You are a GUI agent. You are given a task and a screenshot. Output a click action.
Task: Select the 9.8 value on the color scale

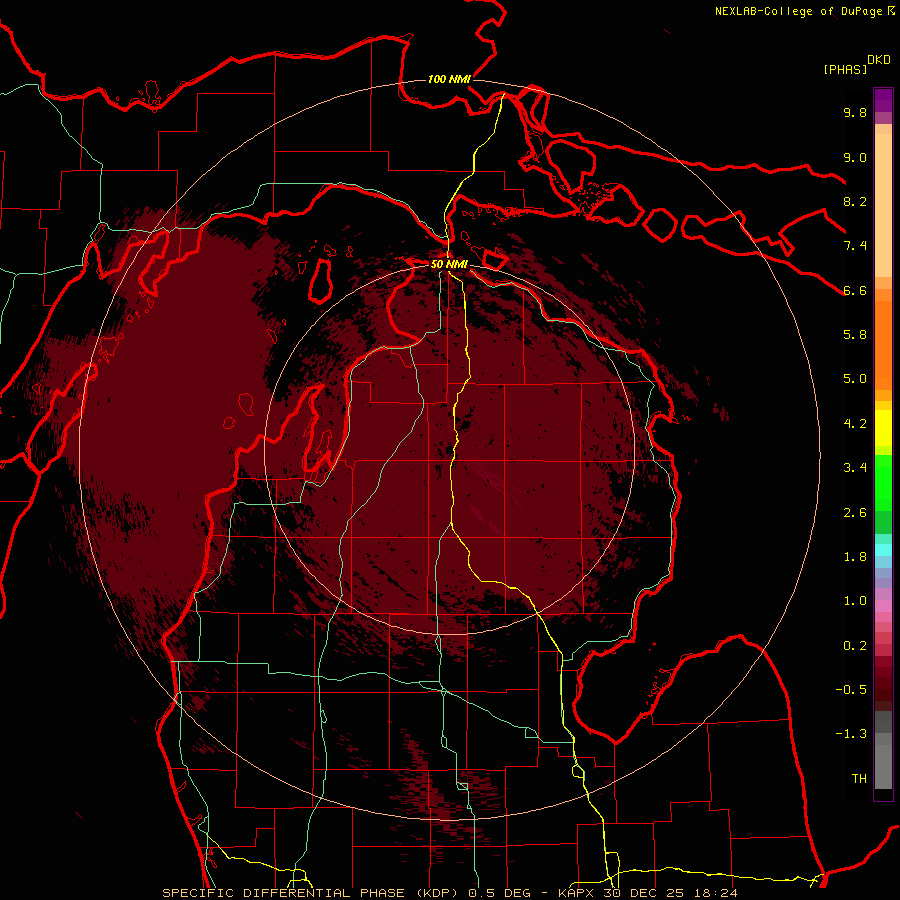(x=855, y=112)
